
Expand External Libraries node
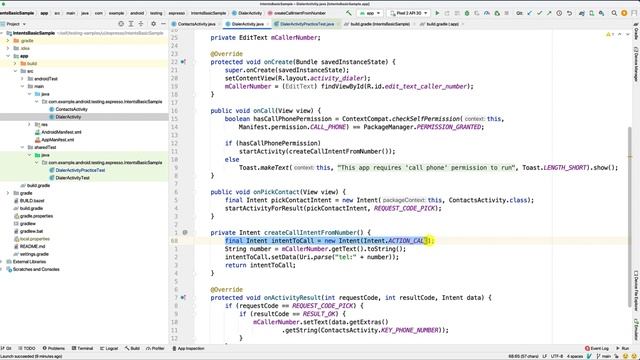point(2,262)
